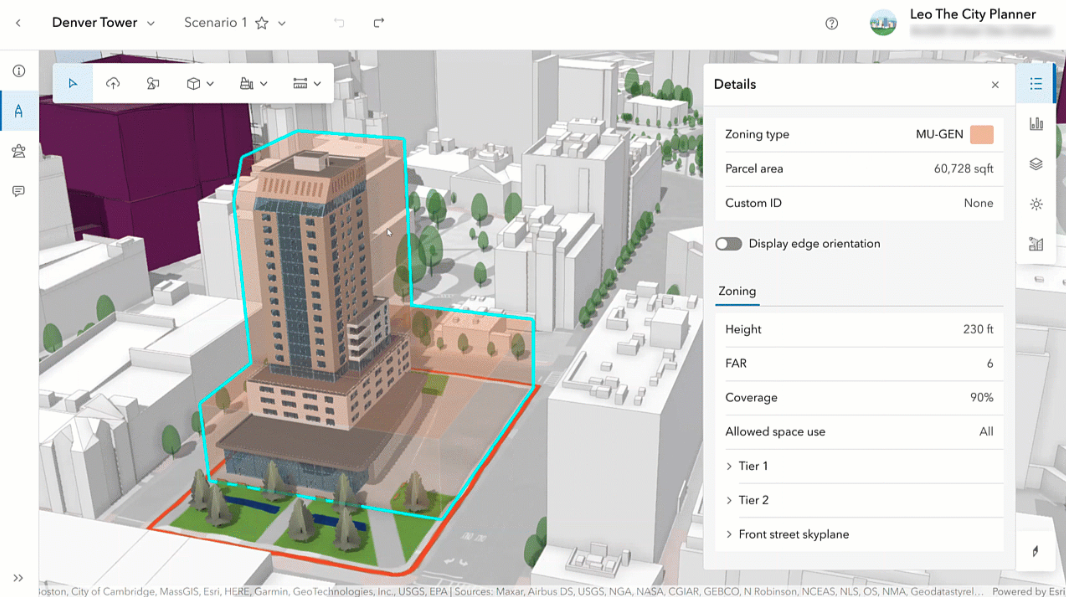Image resolution: width=1066 pixels, height=597 pixels.
Task: Open Leo The City Planner profile avatar
Action: pyautogui.click(x=883, y=23)
